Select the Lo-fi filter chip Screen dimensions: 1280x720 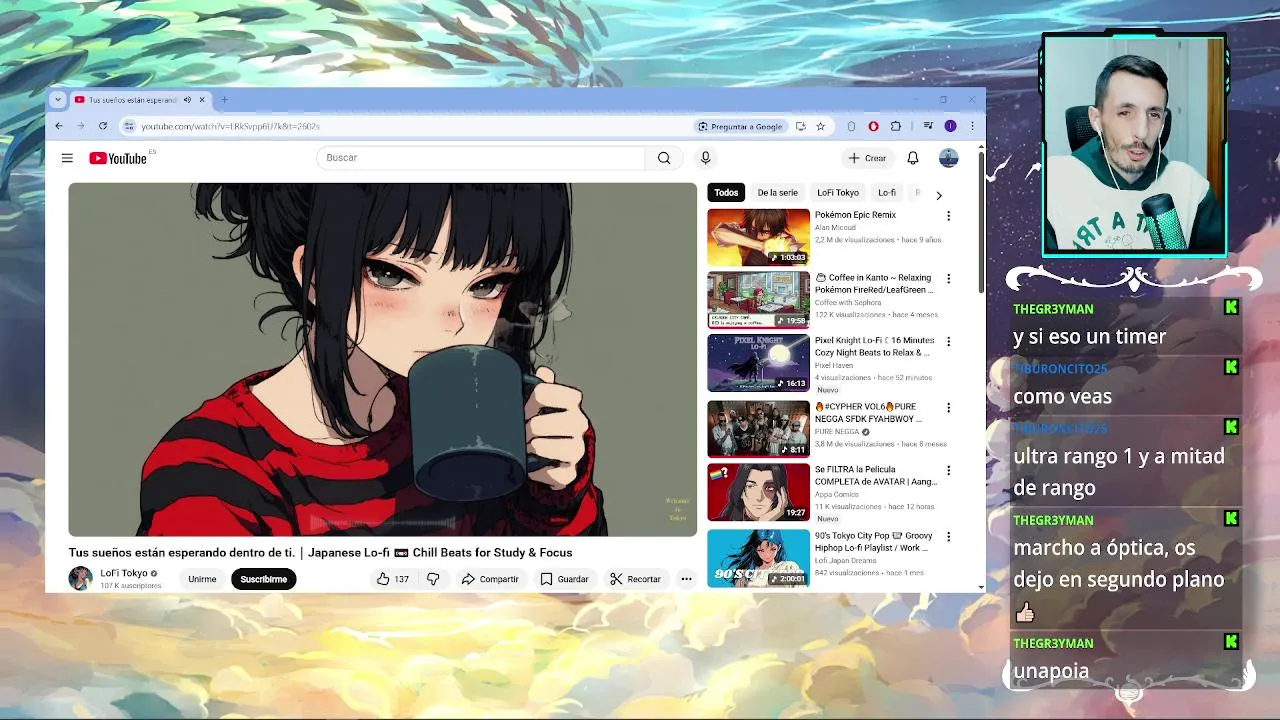click(x=887, y=192)
